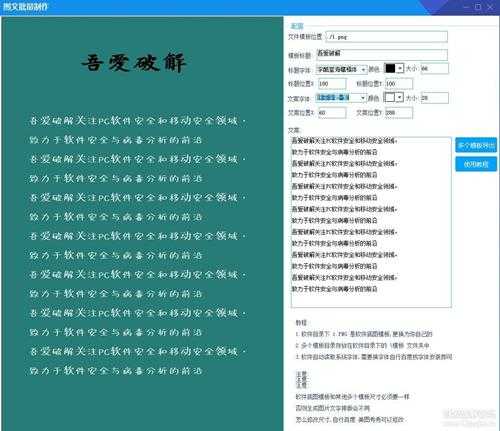Click the first line in the copy text area

point(344,141)
